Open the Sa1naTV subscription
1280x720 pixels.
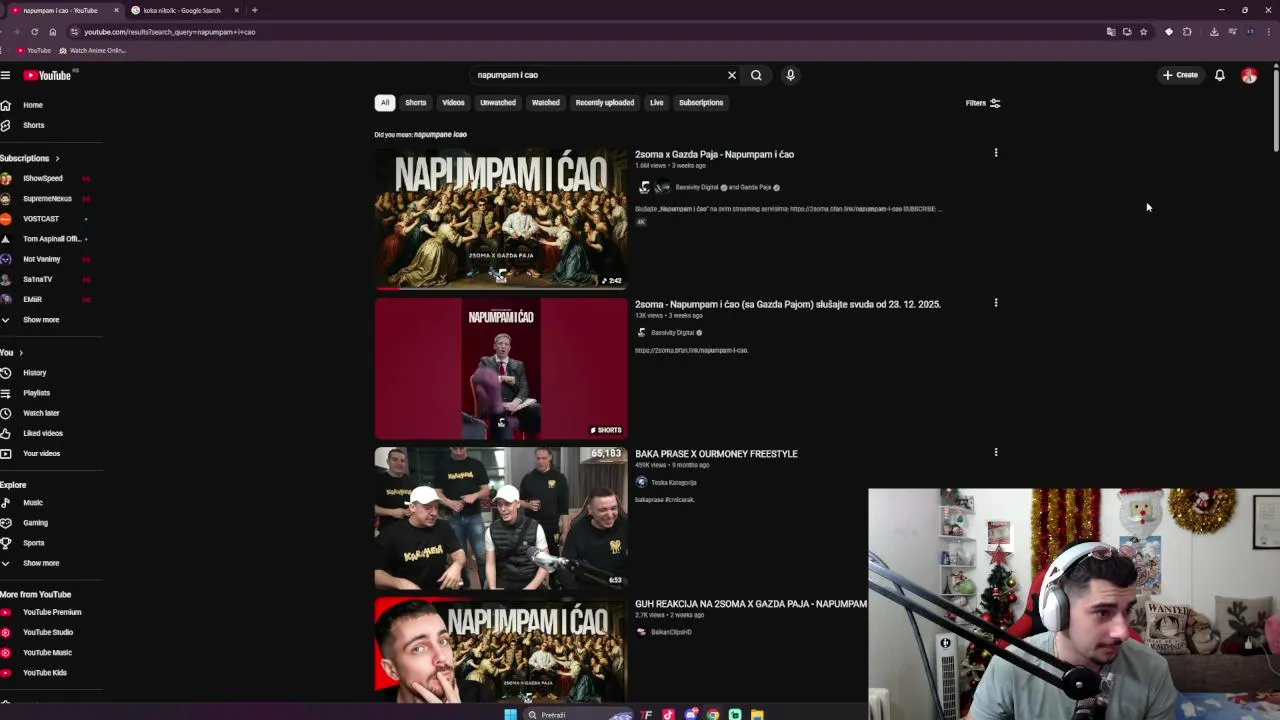pyautogui.click(x=37, y=279)
